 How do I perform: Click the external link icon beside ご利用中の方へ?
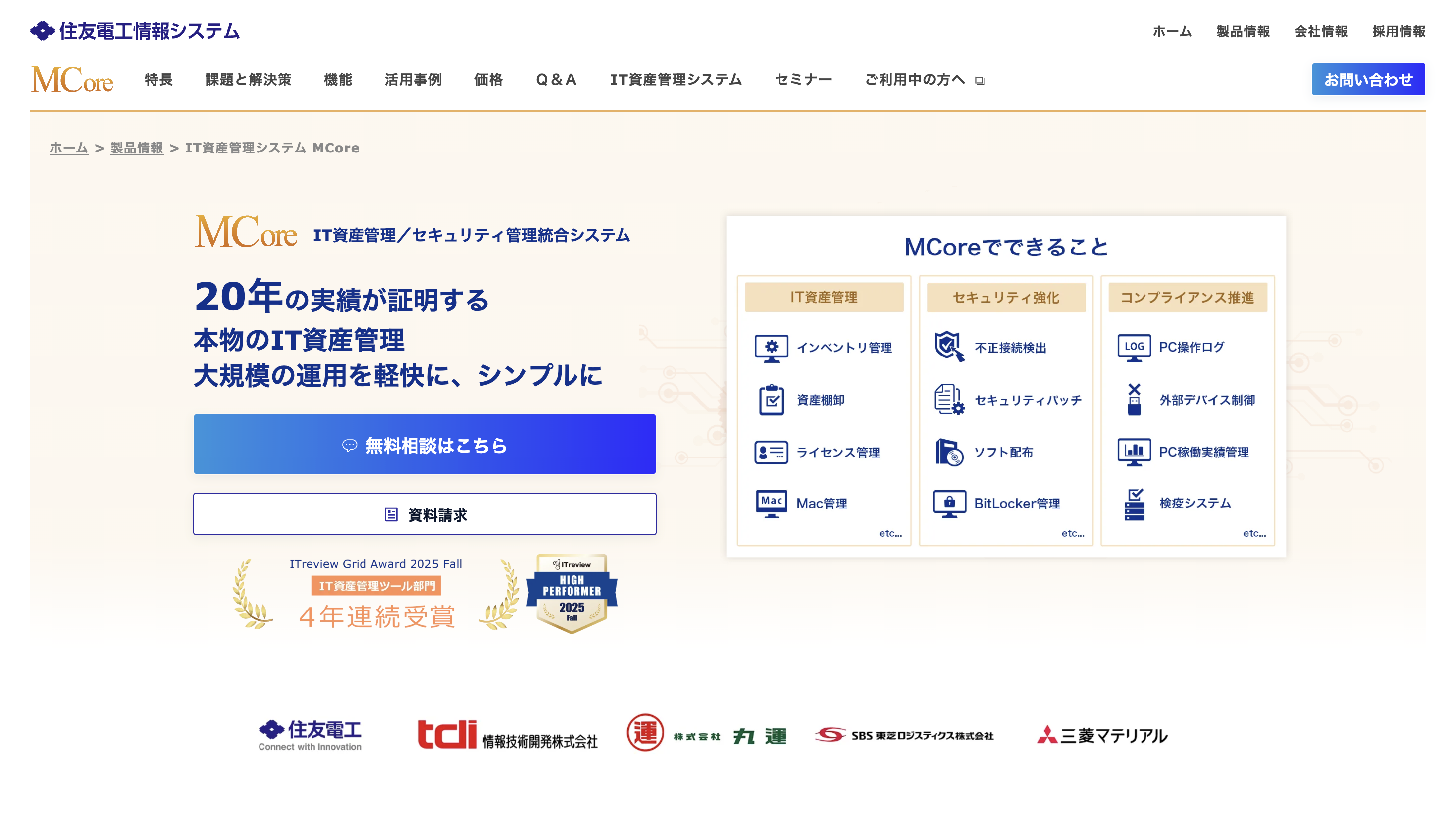[x=981, y=80]
